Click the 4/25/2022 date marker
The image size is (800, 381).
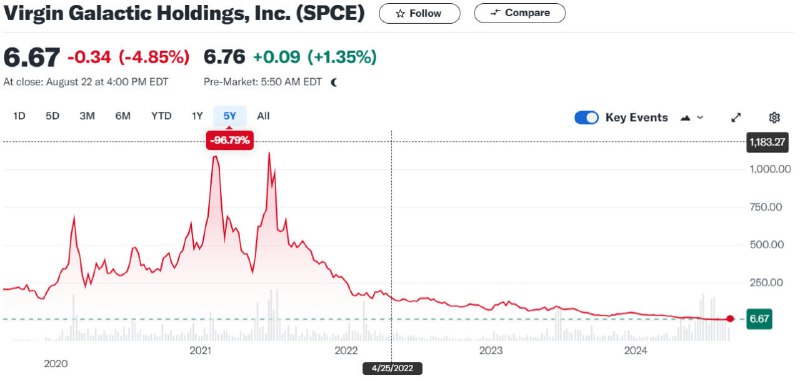click(x=392, y=368)
